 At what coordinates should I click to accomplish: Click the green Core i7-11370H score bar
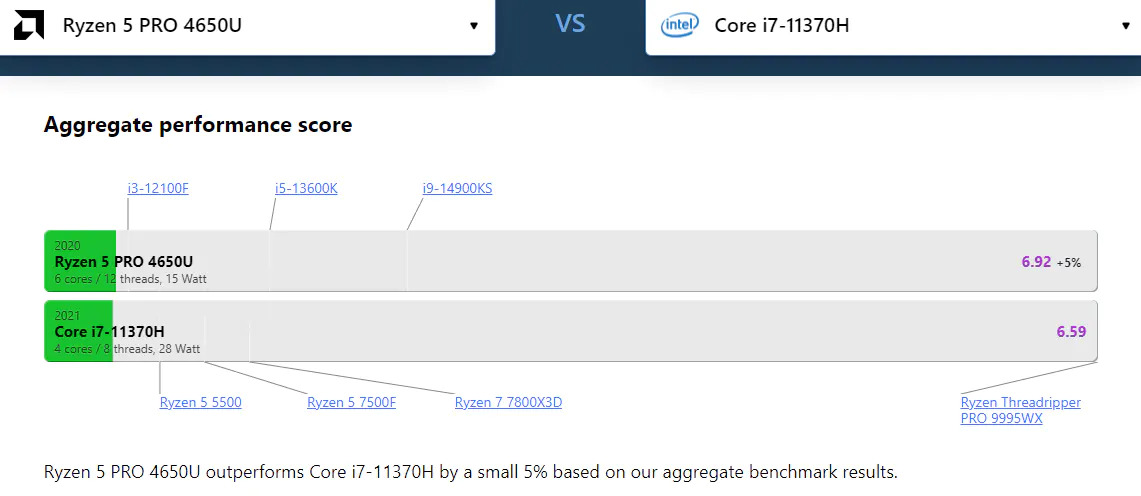(x=79, y=331)
